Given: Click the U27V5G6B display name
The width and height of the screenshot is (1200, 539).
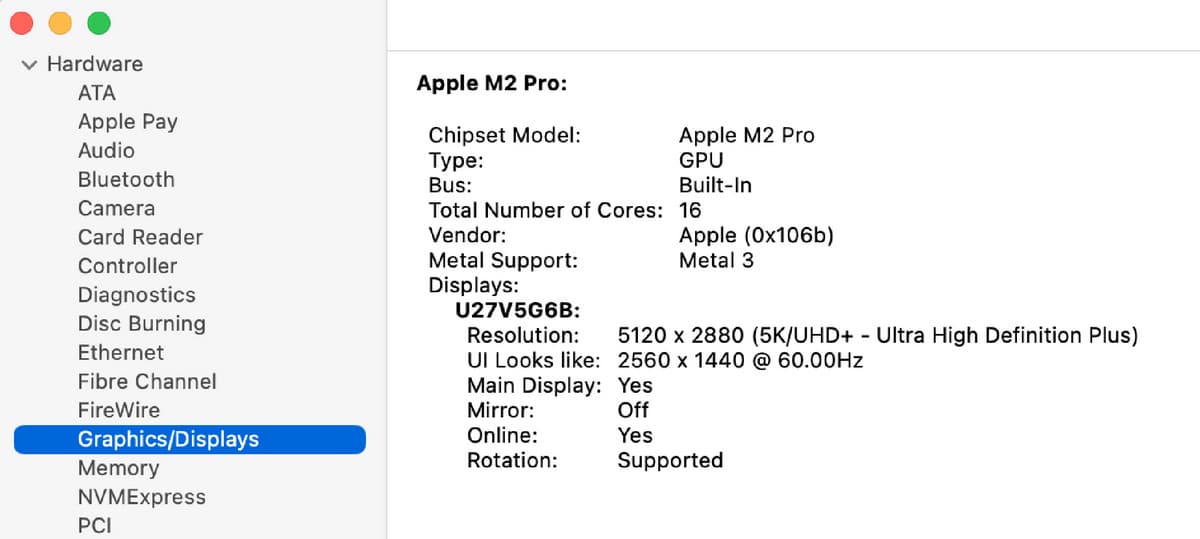Looking at the screenshot, I should [518, 310].
